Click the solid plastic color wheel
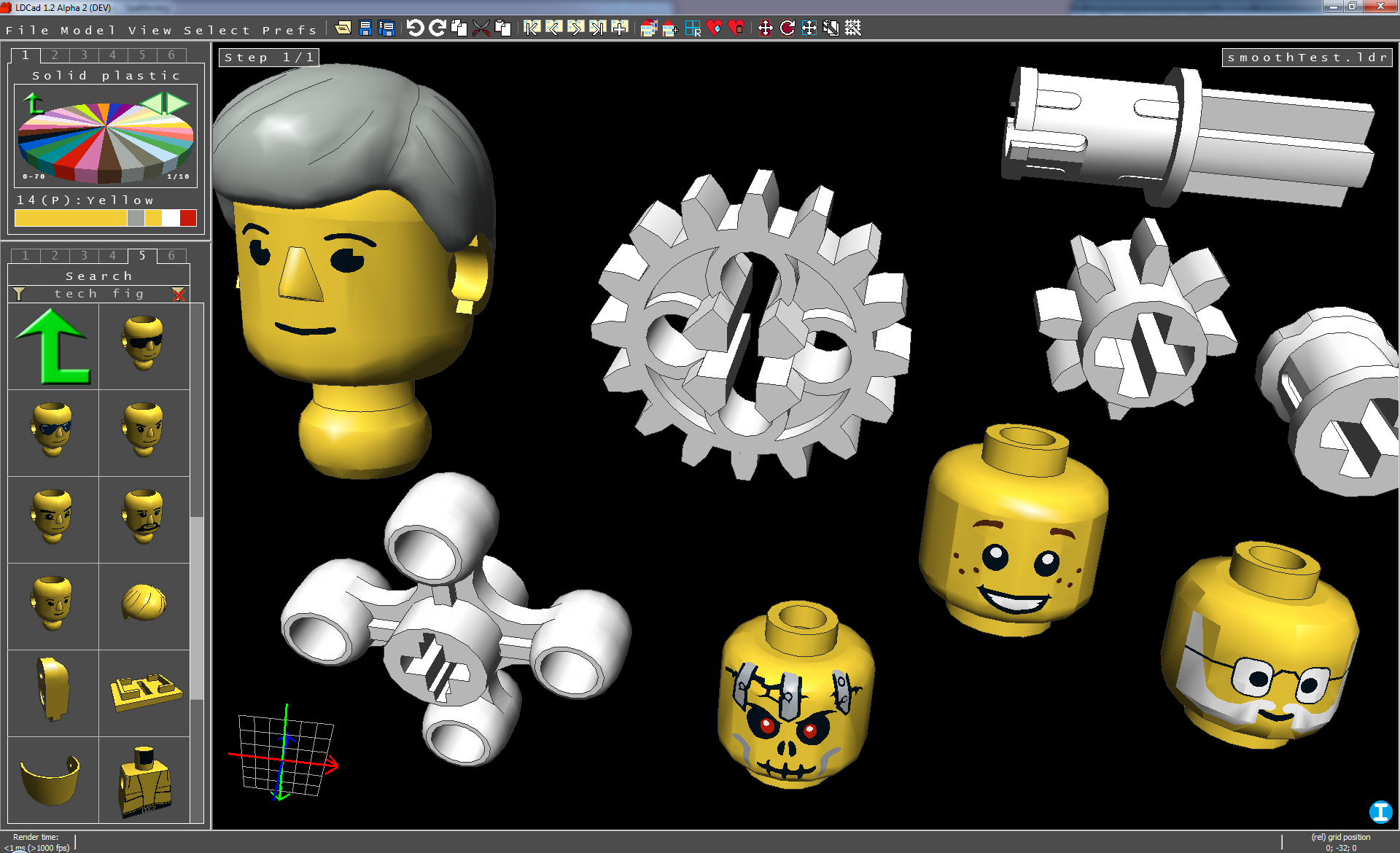This screenshot has width=1400, height=853. [106, 143]
